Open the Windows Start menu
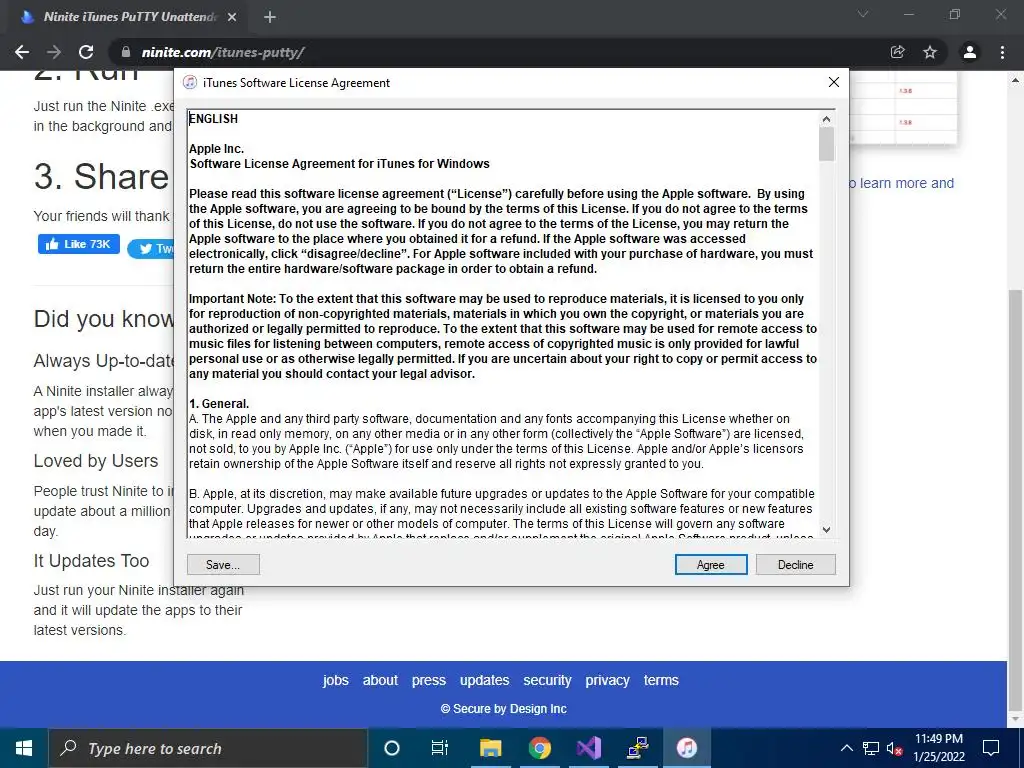The width and height of the screenshot is (1024, 768). (x=24, y=748)
